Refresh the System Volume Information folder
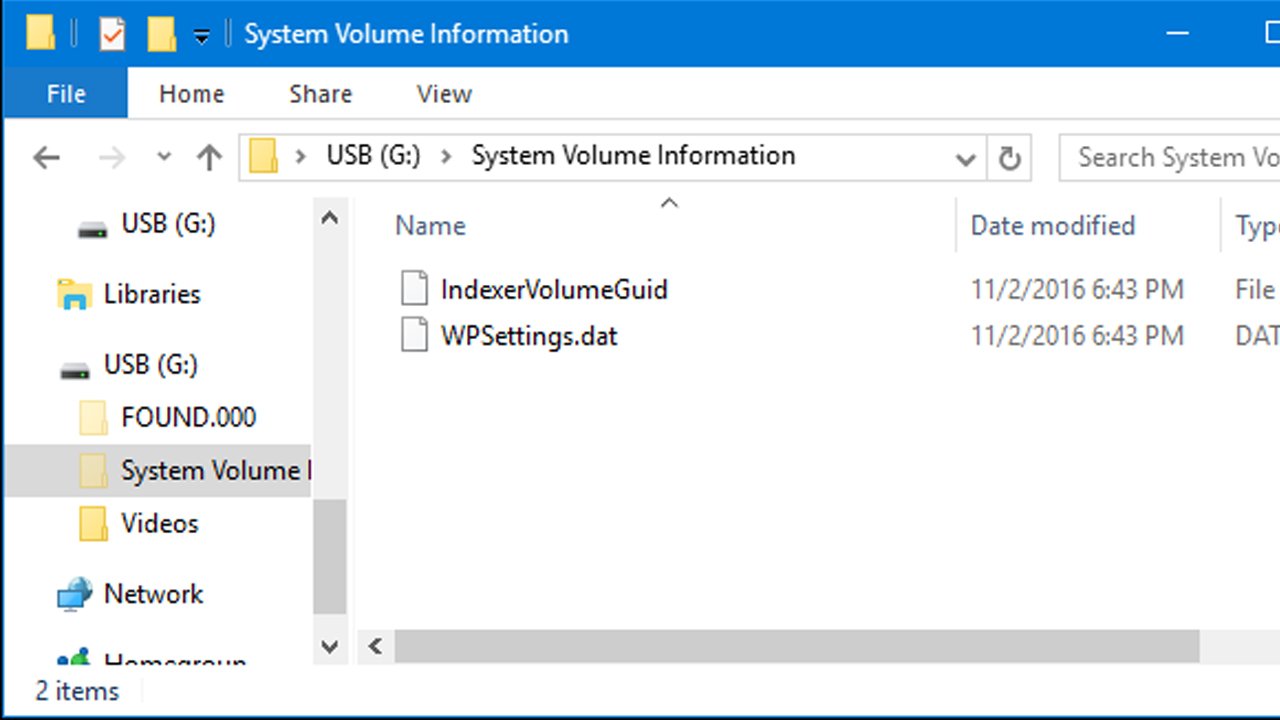The image size is (1280, 720). coord(1010,158)
